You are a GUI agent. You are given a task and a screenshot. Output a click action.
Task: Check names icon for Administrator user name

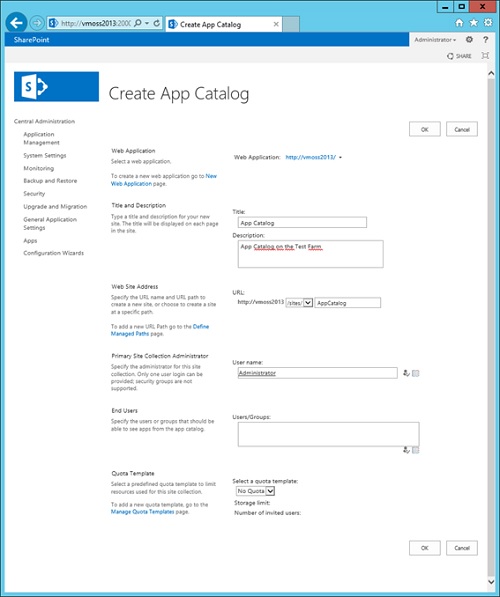406,373
